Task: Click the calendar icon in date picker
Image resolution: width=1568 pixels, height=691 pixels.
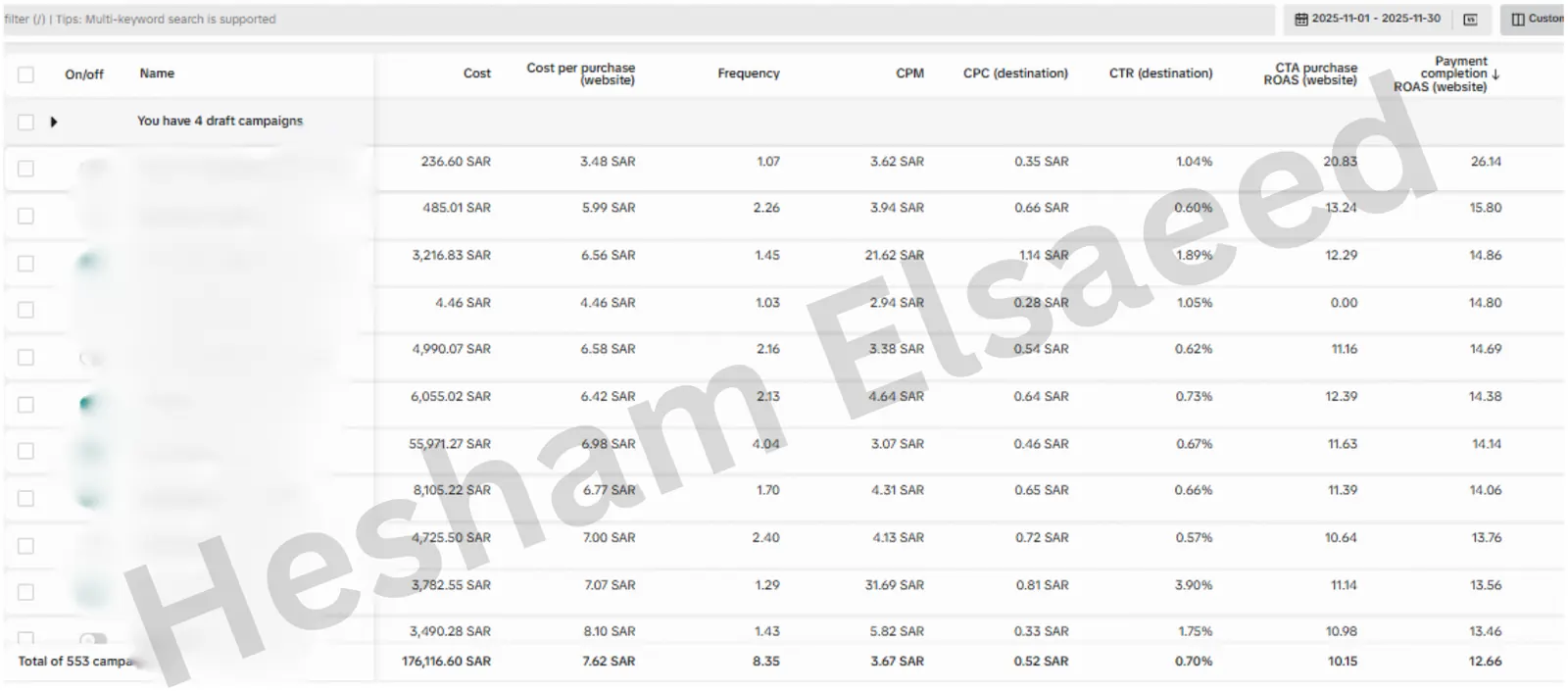Action: coord(1301,20)
